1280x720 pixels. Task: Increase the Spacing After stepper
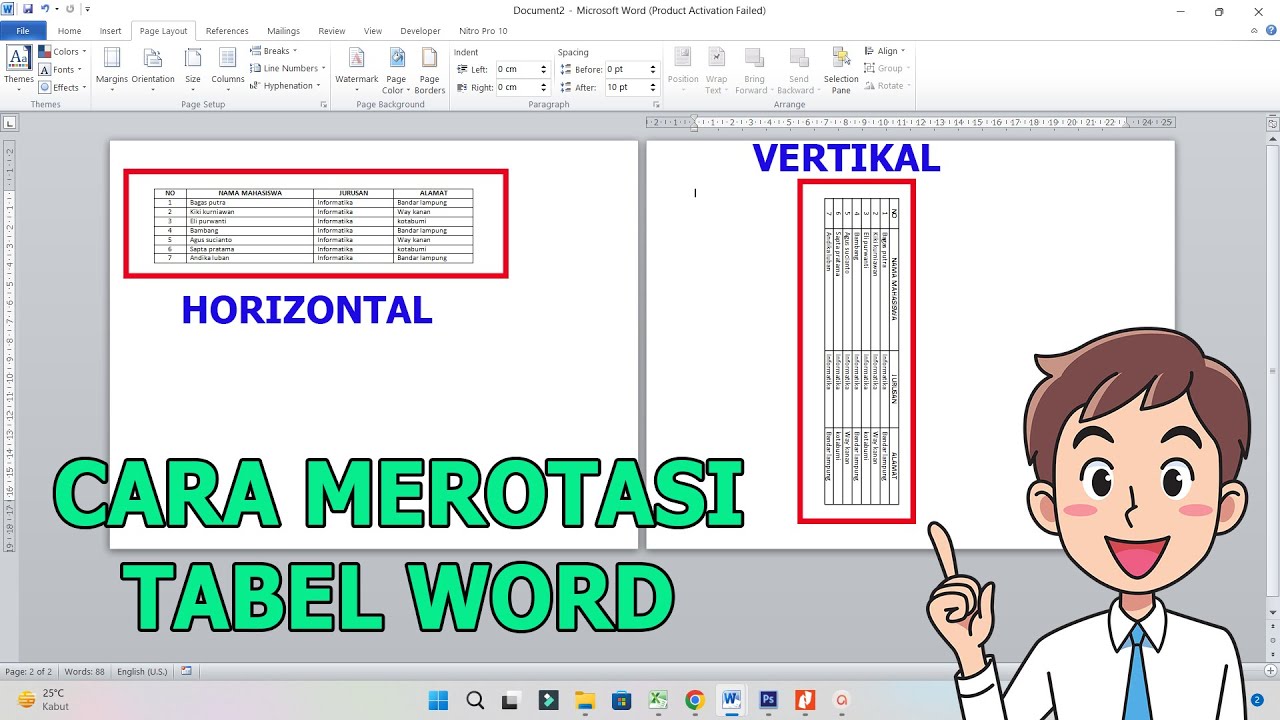(x=653, y=84)
